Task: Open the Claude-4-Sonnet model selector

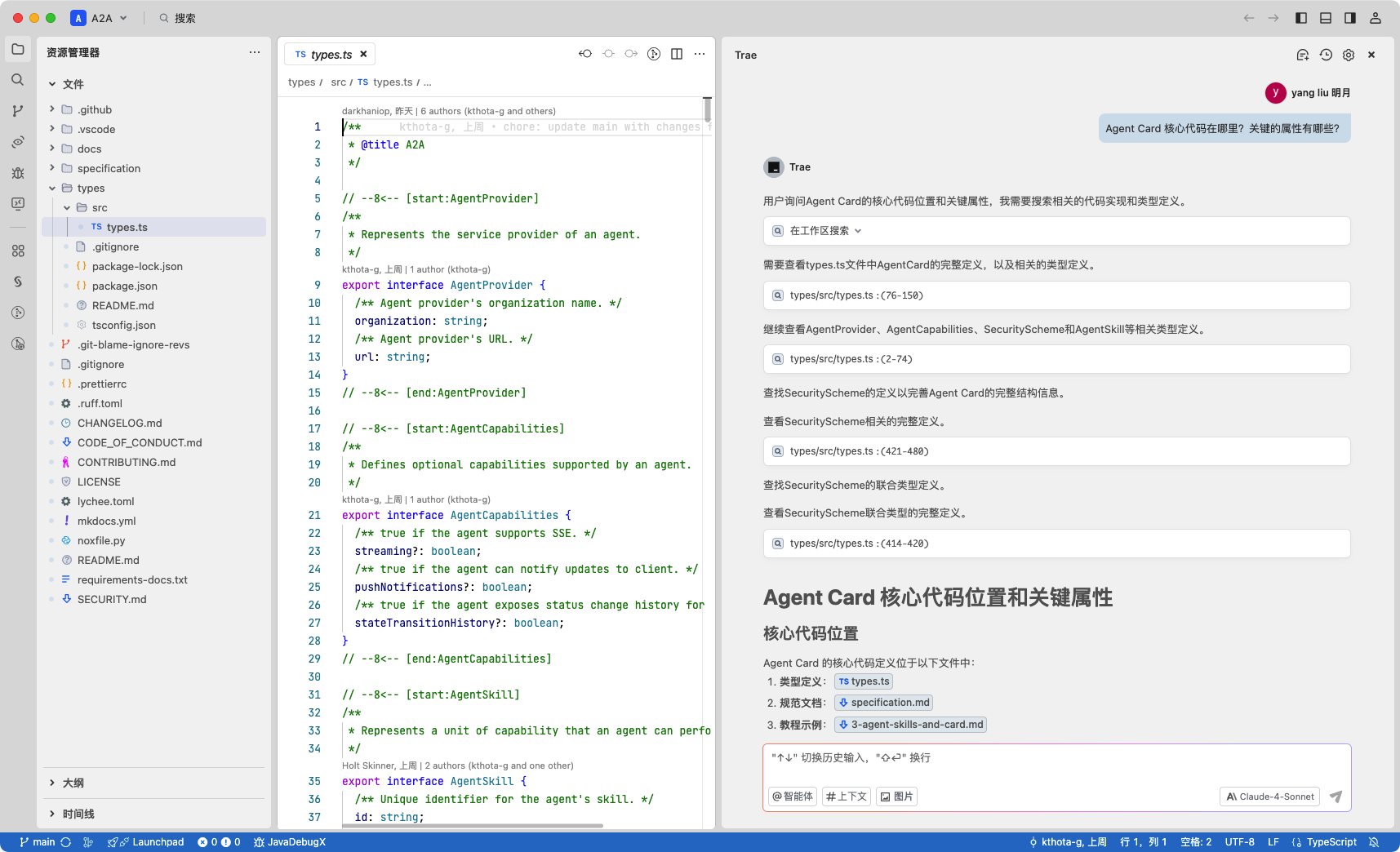Action: pos(1270,797)
